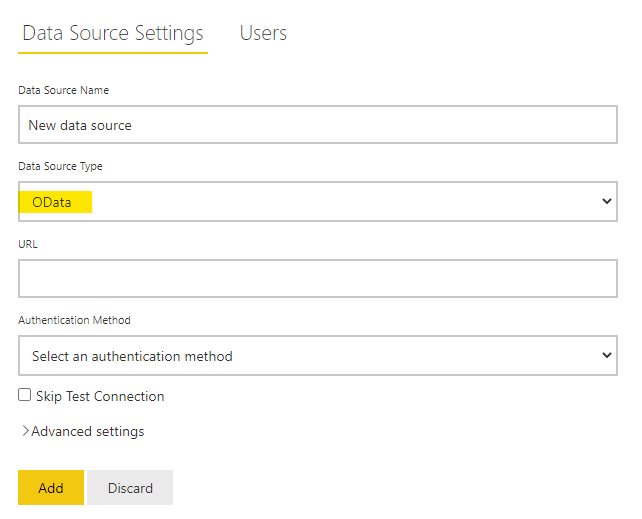The image size is (642, 519).
Task: Click the Discard button
Action: click(130, 487)
